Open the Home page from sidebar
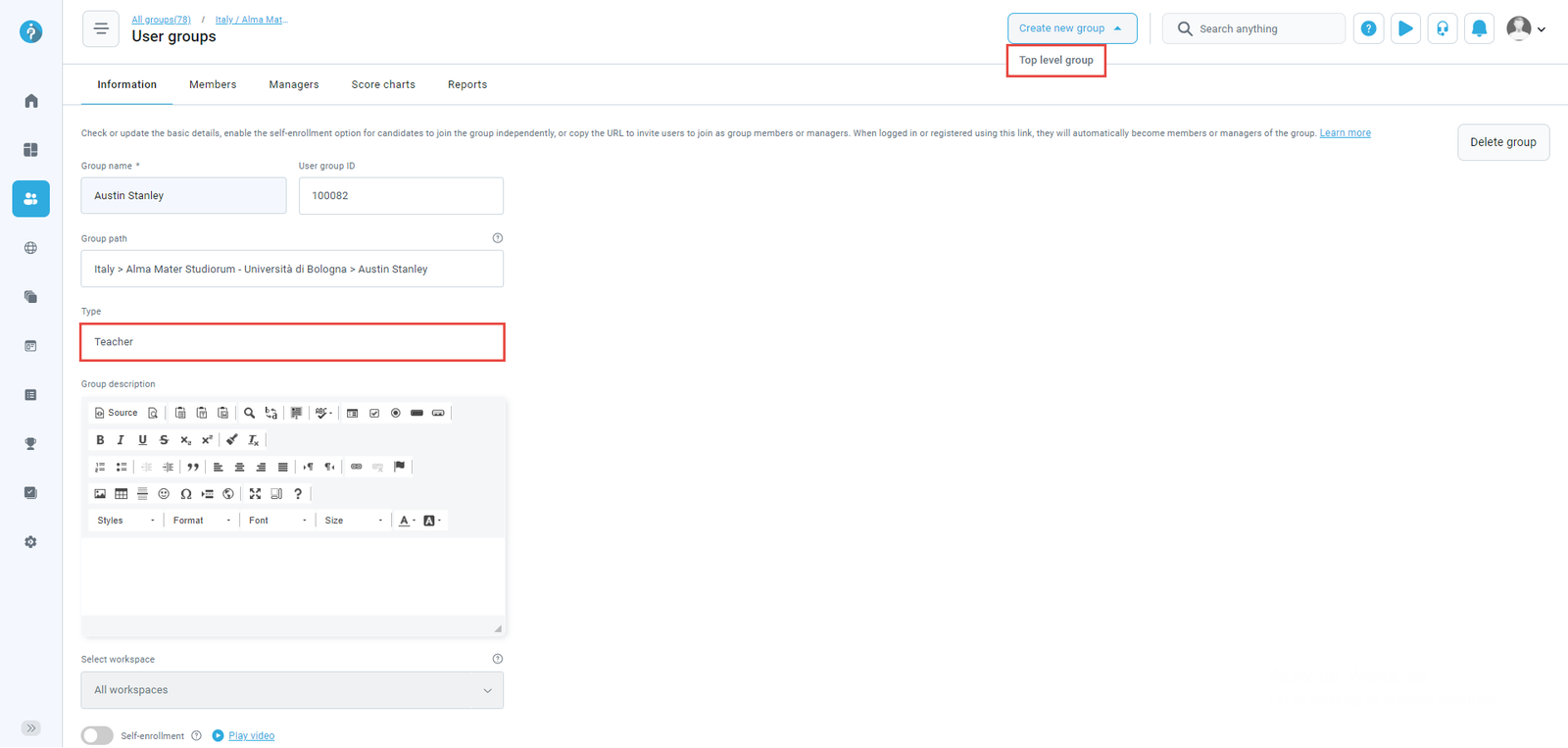Image resolution: width=1568 pixels, height=748 pixels. [31, 101]
